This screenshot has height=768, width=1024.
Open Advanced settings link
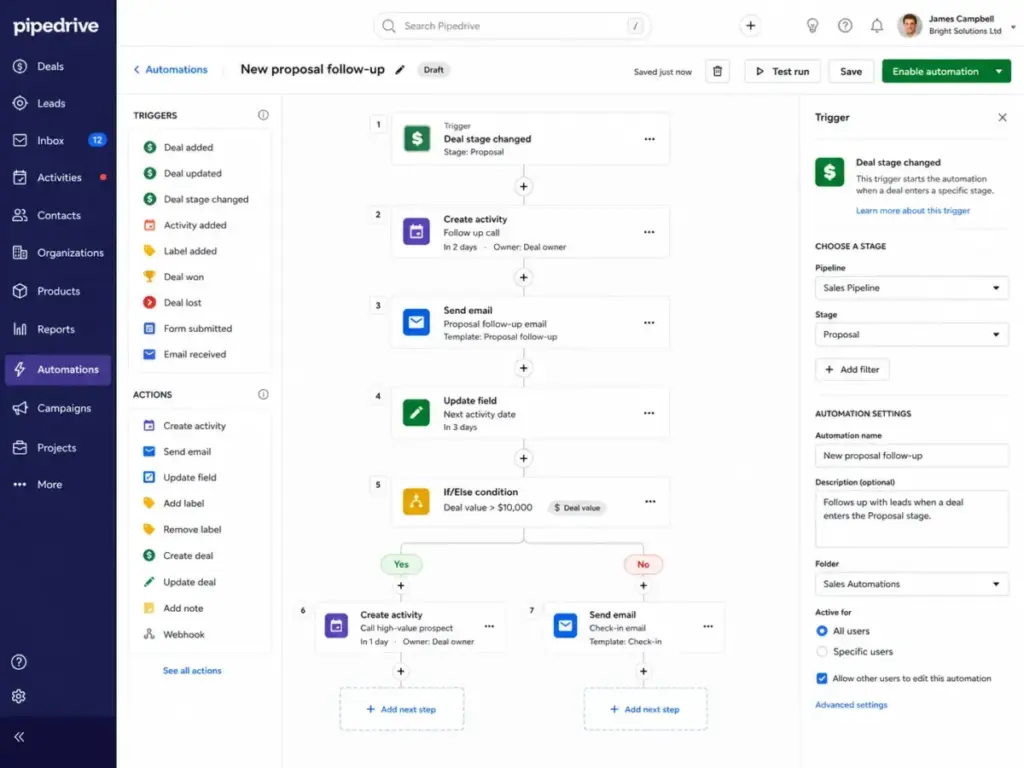[x=851, y=705]
